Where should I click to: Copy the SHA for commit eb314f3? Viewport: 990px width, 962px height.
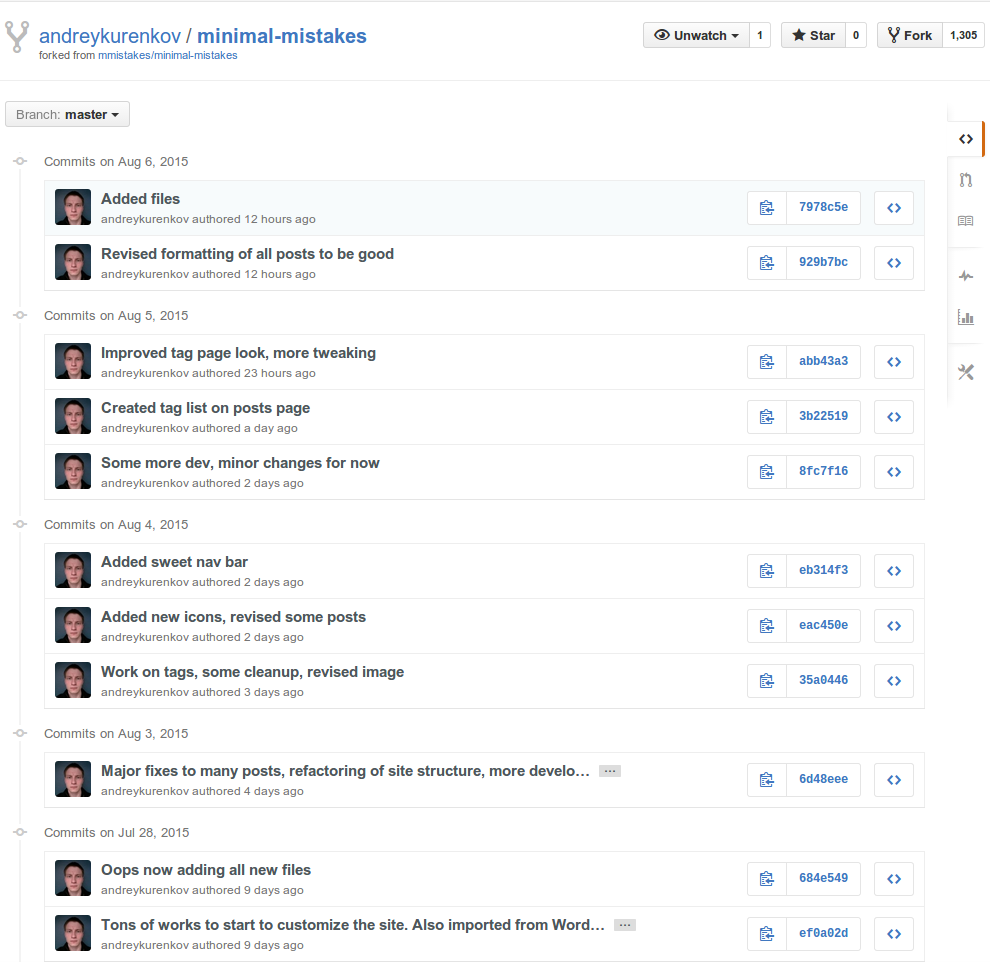tap(766, 571)
